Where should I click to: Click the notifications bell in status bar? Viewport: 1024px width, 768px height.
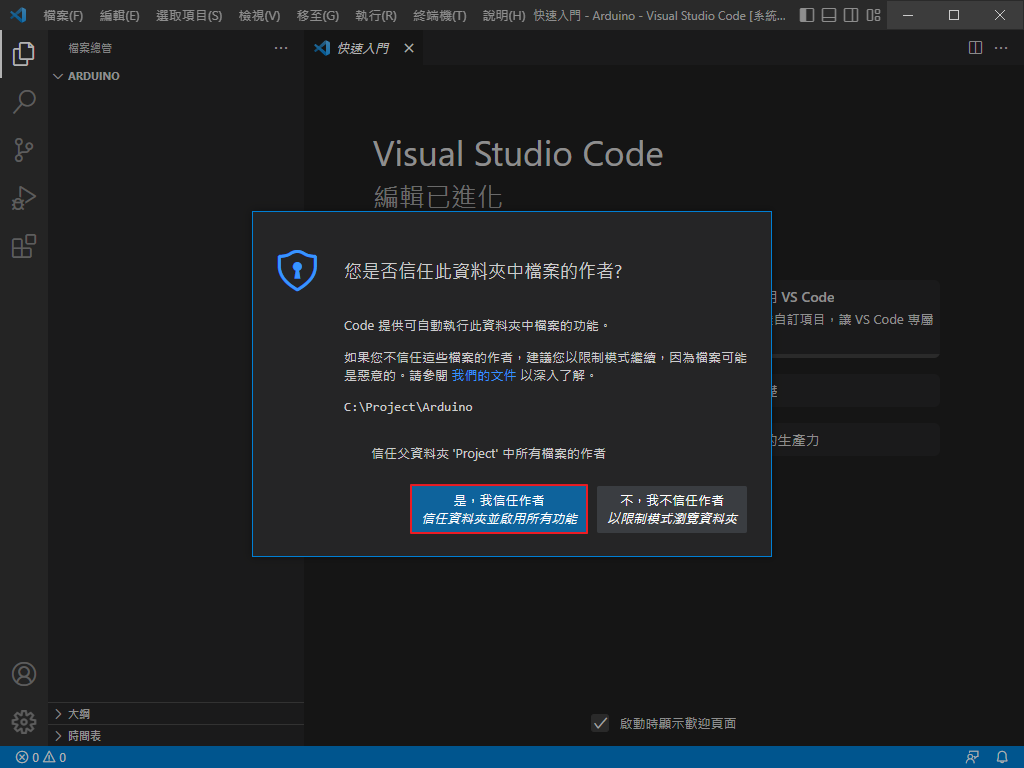(1002, 757)
